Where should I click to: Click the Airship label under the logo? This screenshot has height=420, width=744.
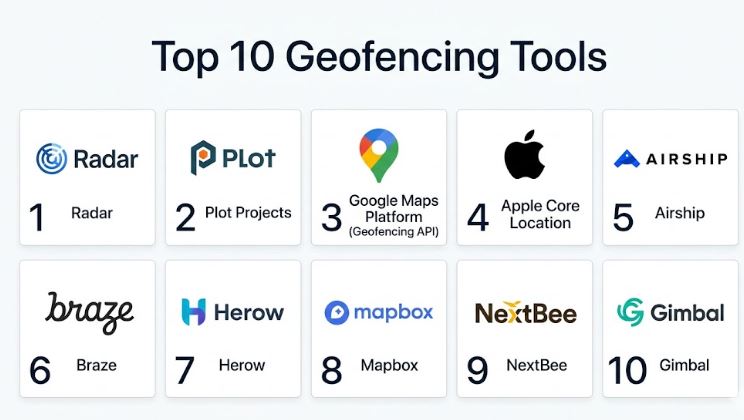[x=680, y=213]
